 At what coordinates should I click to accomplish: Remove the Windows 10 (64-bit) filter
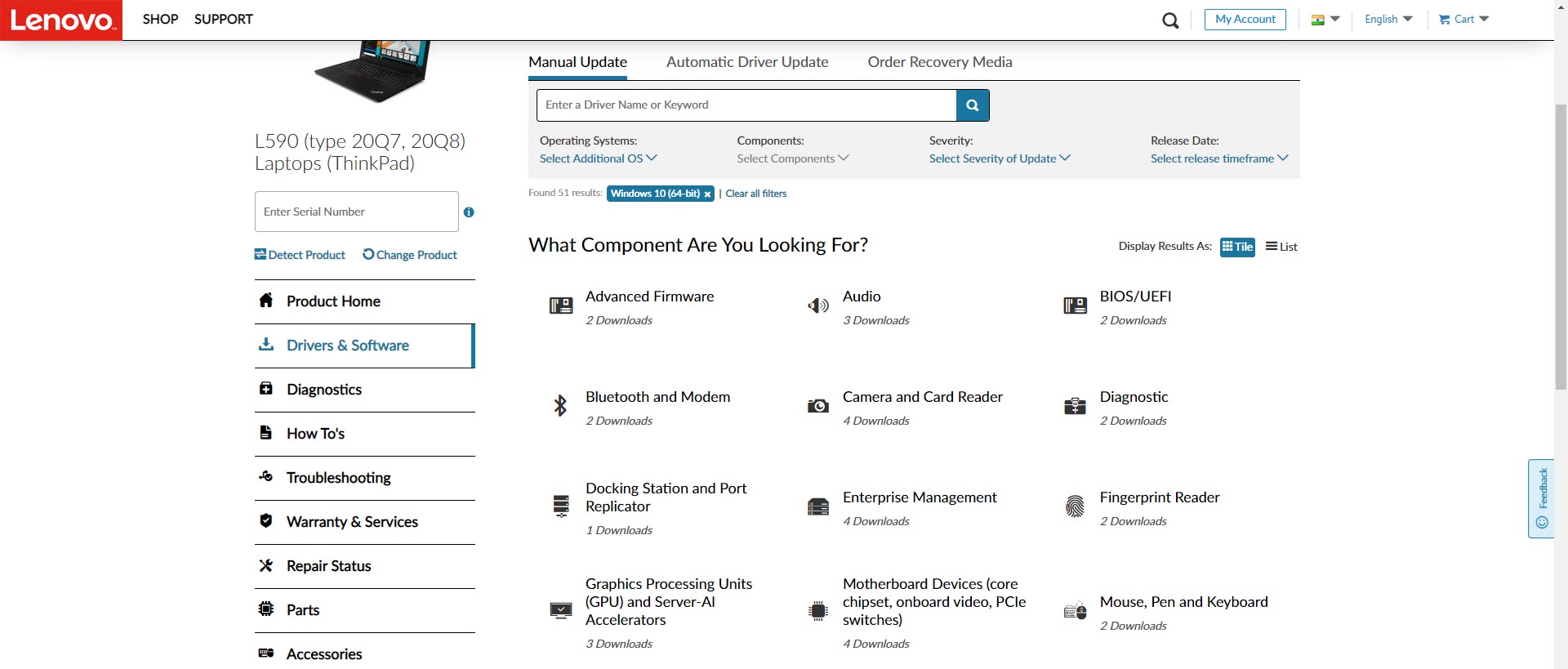[x=707, y=194]
